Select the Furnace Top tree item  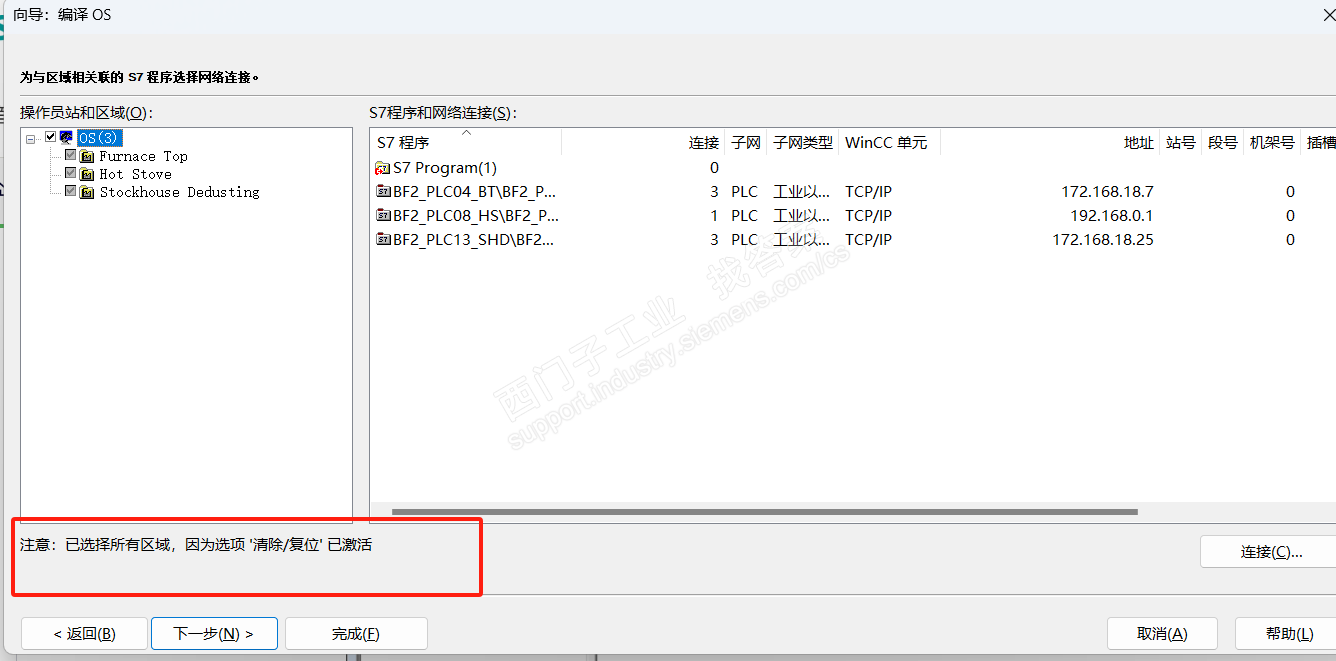[x=143, y=156]
